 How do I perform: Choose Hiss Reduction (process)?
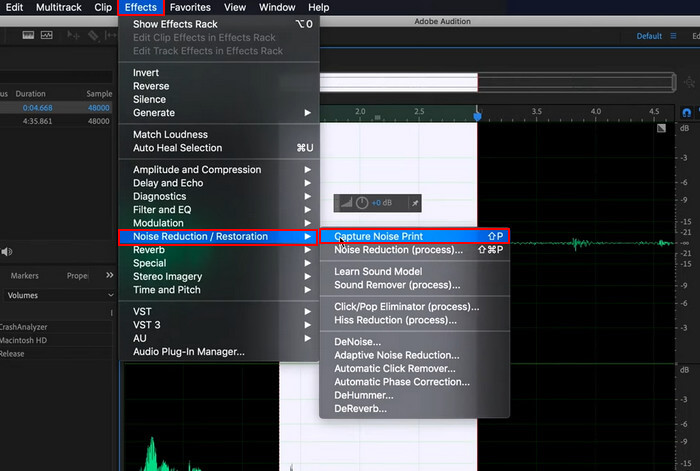[x=415, y=320]
